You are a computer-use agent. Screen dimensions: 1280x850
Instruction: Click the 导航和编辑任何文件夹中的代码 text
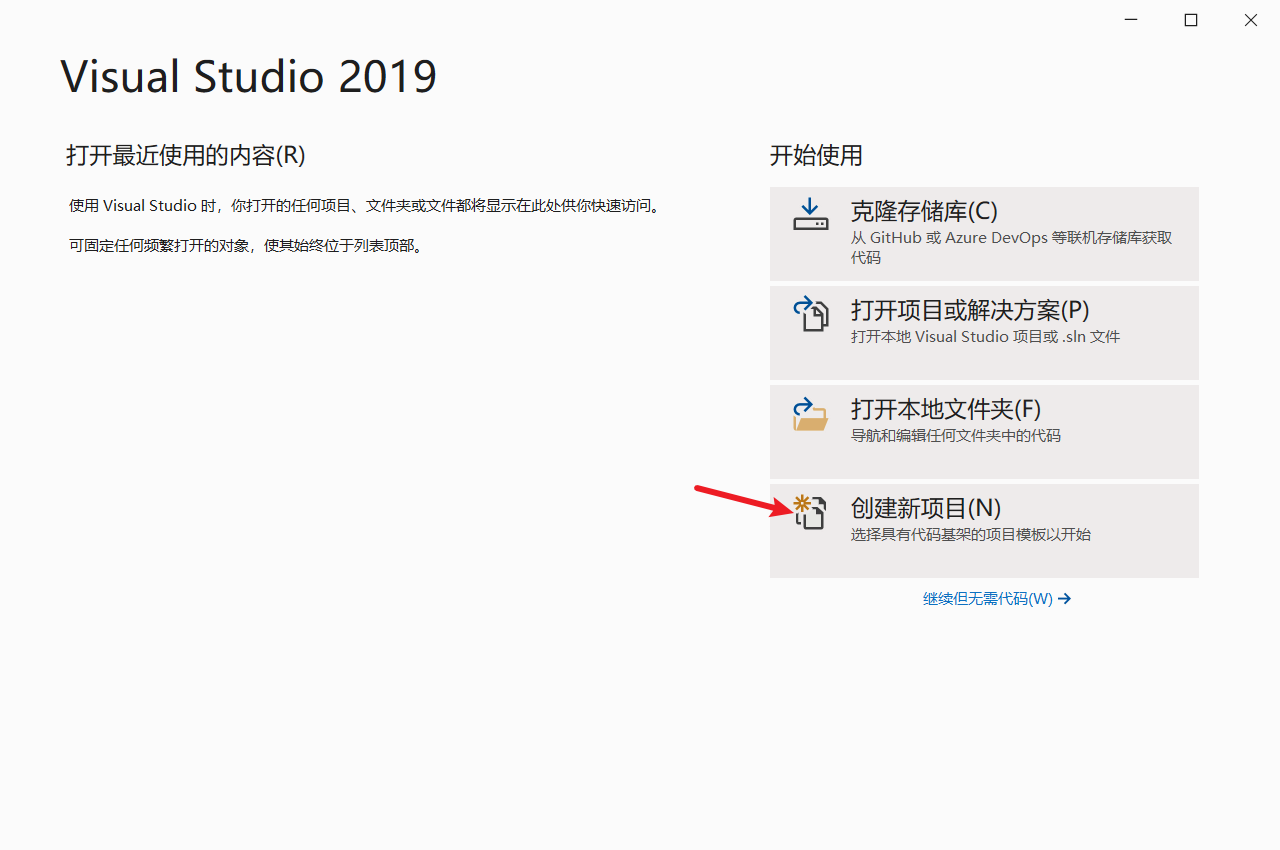(x=956, y=436)
